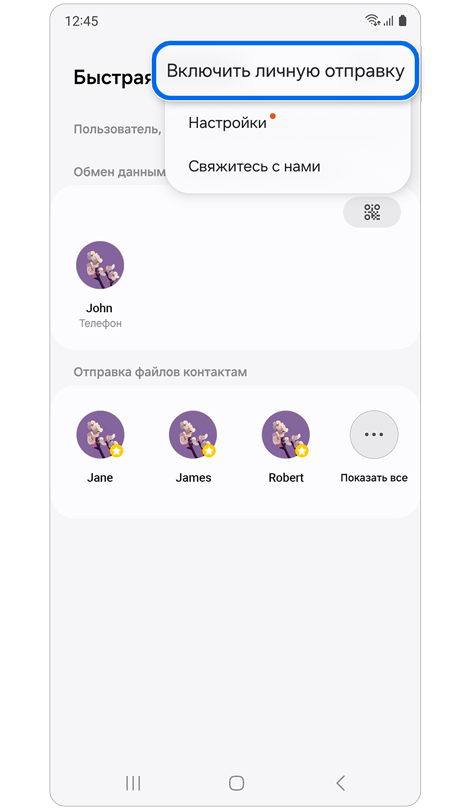Tap the Wi-Fi status bar icon
Image resolution: width=470 pixels, height=810 pixels.
pyautogui.click(x=372, y=20)
